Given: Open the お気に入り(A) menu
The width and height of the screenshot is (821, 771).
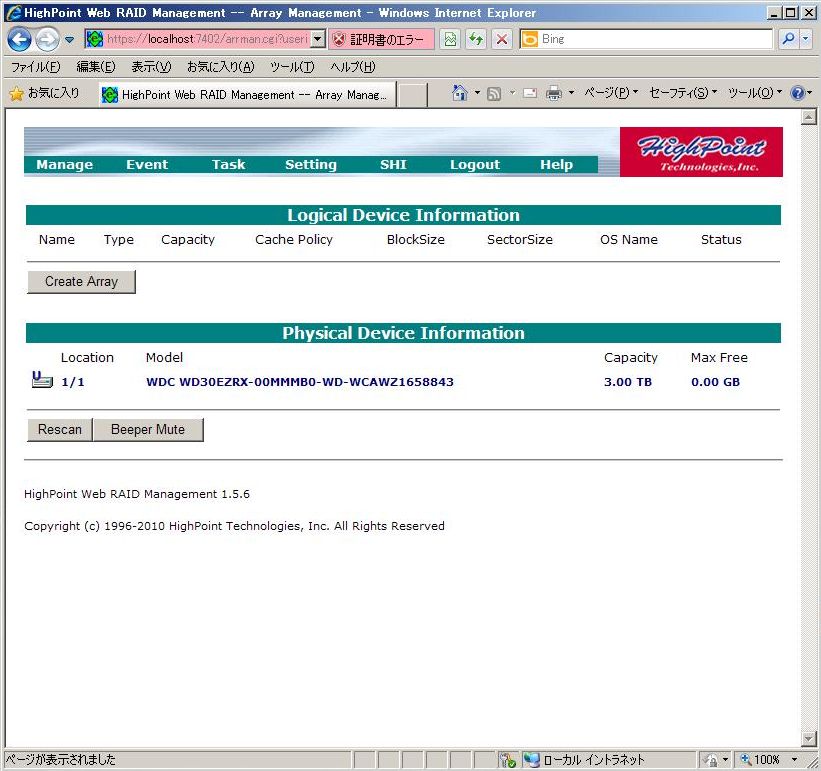Looking at the screenshot, I should point(220,67).
